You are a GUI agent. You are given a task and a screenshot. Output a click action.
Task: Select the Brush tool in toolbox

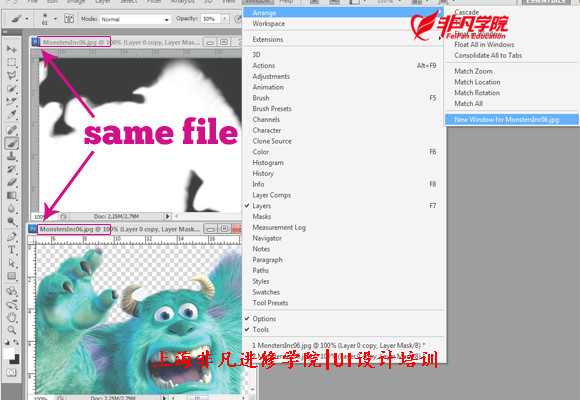tap(11, 143)
